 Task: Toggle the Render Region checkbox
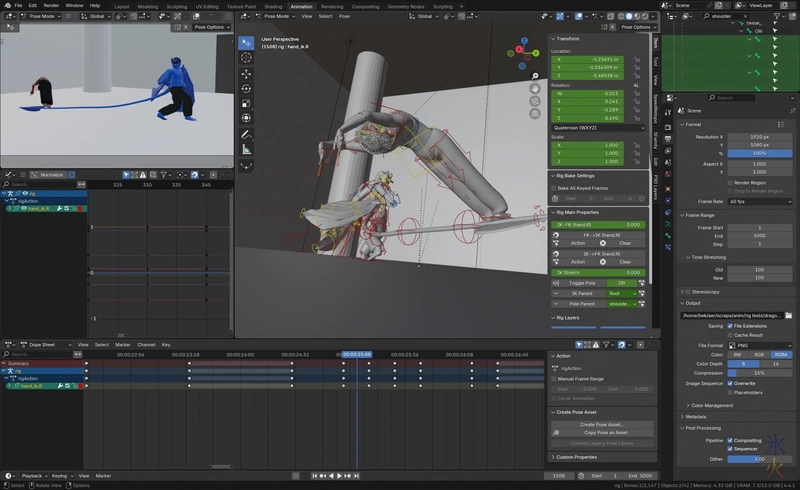point(731,183)
